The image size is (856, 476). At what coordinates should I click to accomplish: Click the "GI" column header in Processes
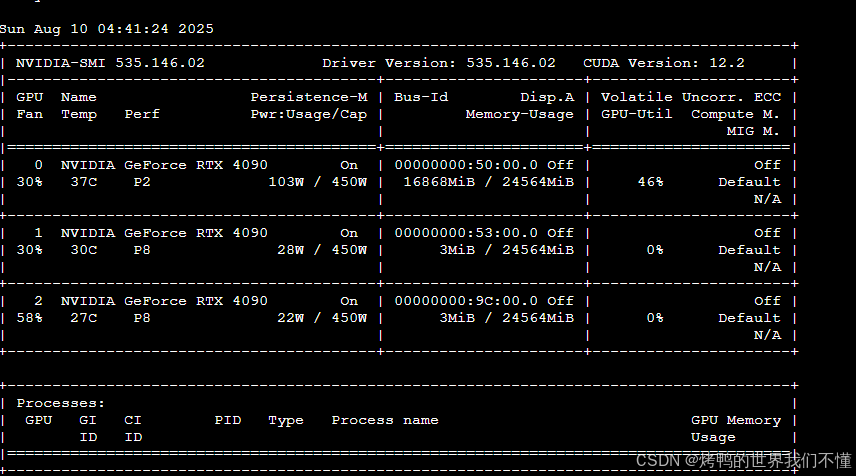[x=88, y=420]
